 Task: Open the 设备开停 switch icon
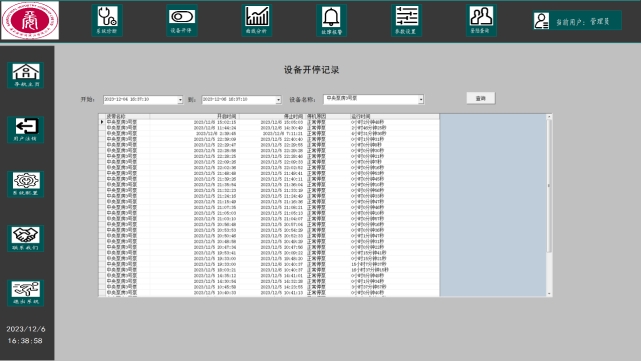point(182,20)
